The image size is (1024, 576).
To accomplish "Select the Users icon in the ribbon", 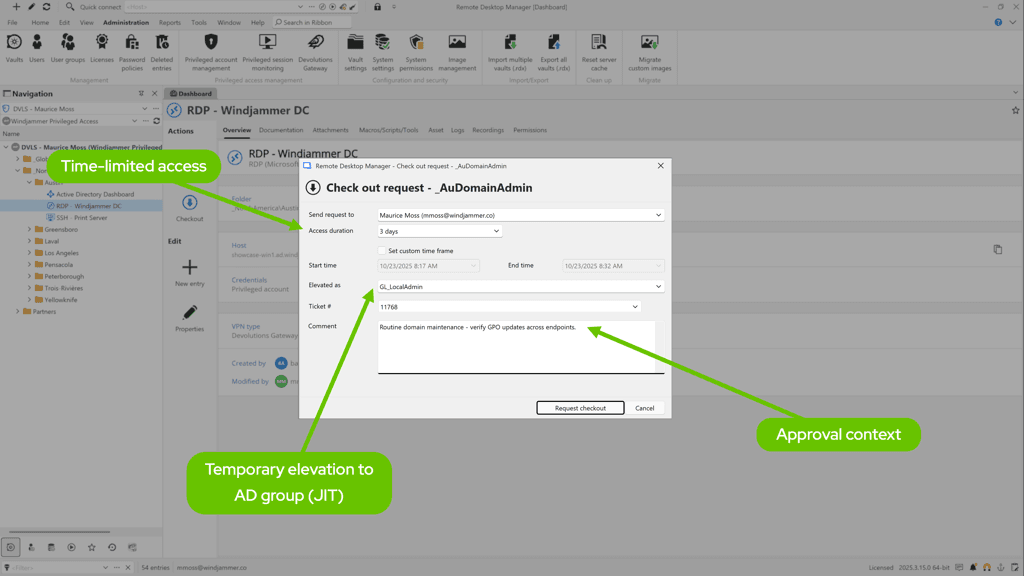I will pos(36,49).
